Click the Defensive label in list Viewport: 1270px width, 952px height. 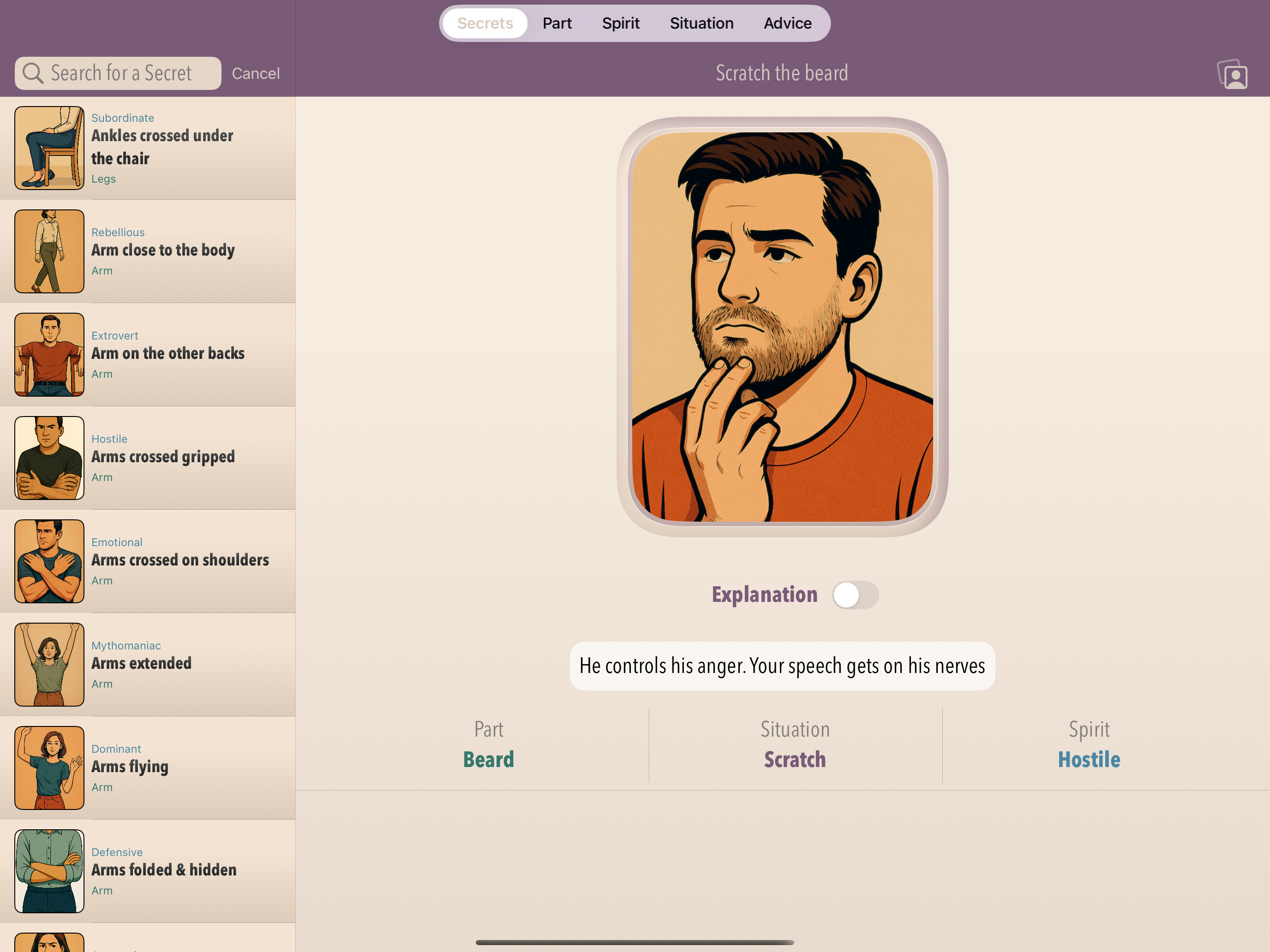[x=117, y=852]
